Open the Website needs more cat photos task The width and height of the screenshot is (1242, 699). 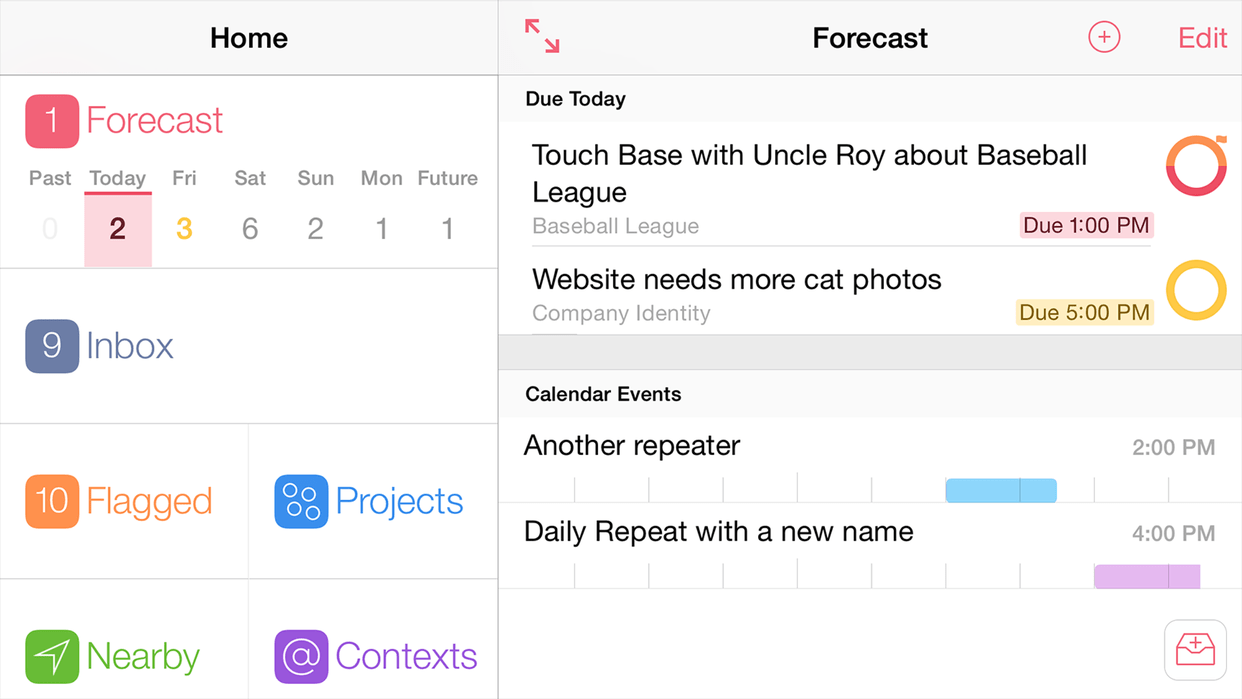click(737, 280)
